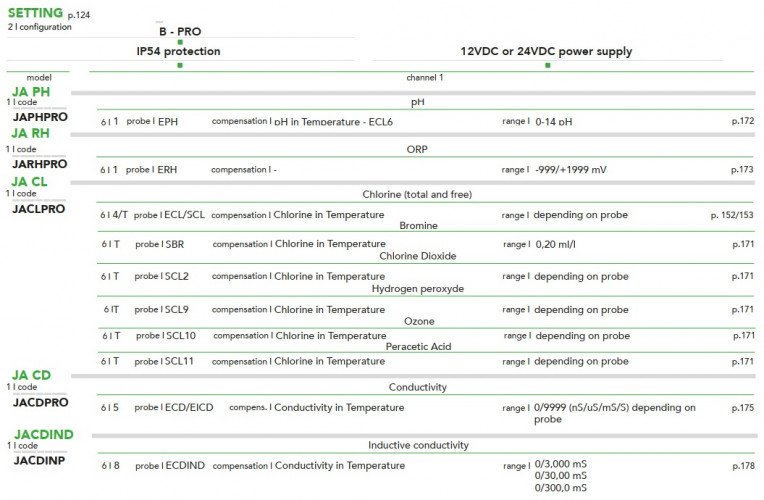
Task: Open page reference p.173 in the ORP row
Action: pos(742,170)
